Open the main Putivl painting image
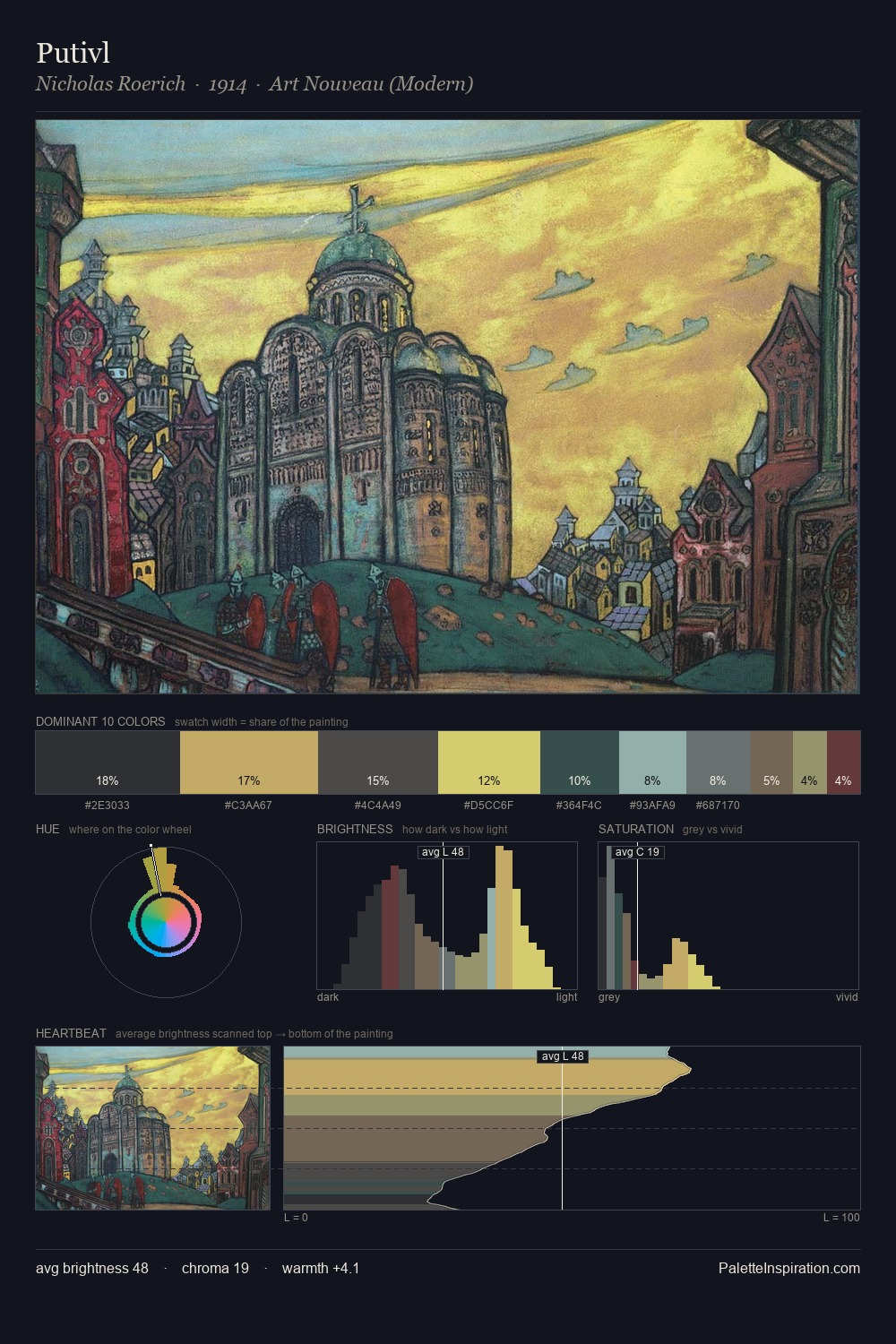896x1344 pixels. point(448,407)
